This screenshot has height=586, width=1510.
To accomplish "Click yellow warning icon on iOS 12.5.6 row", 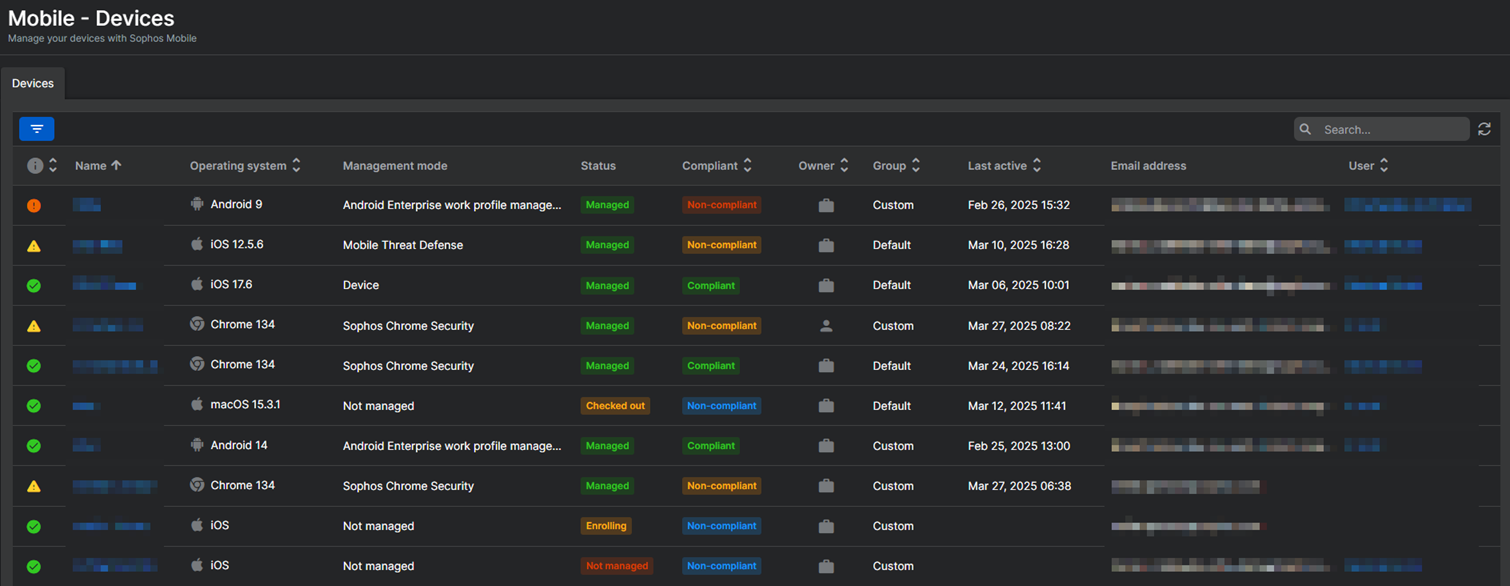I will pyautogui.click(x=34, y=245).
